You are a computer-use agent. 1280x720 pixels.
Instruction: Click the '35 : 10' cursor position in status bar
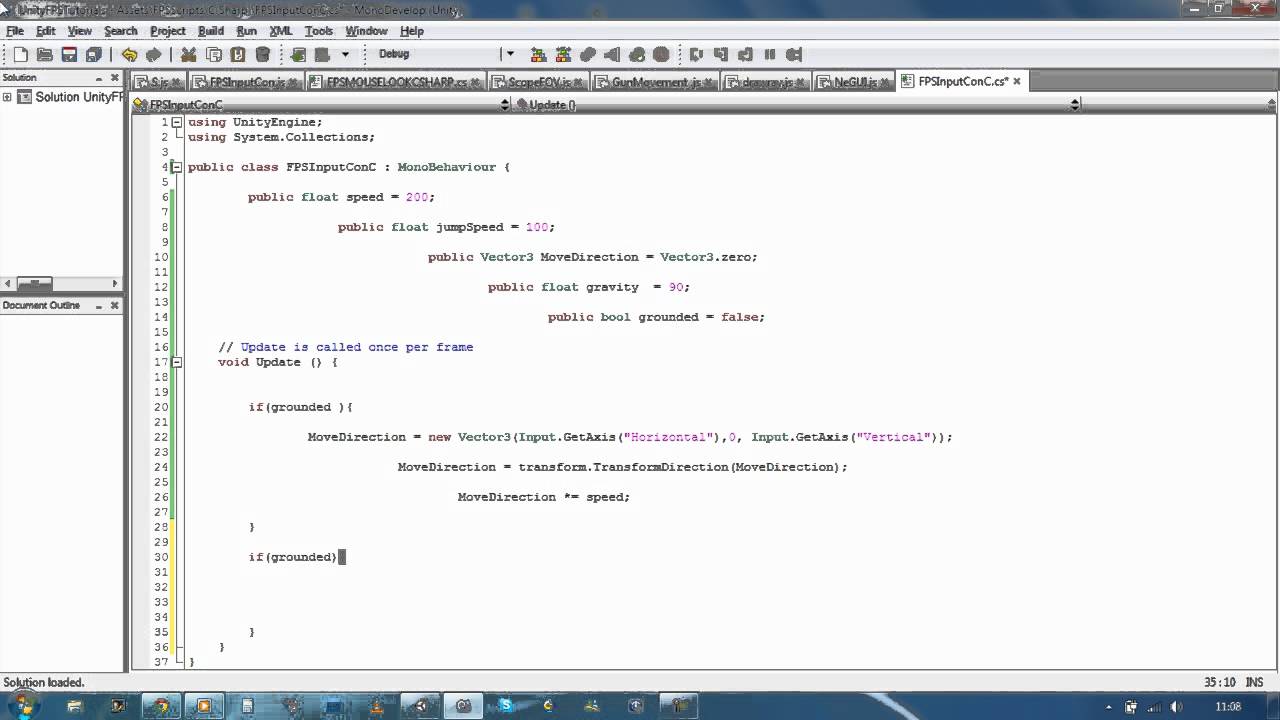pyautogui.click(x=1219, y=682)
